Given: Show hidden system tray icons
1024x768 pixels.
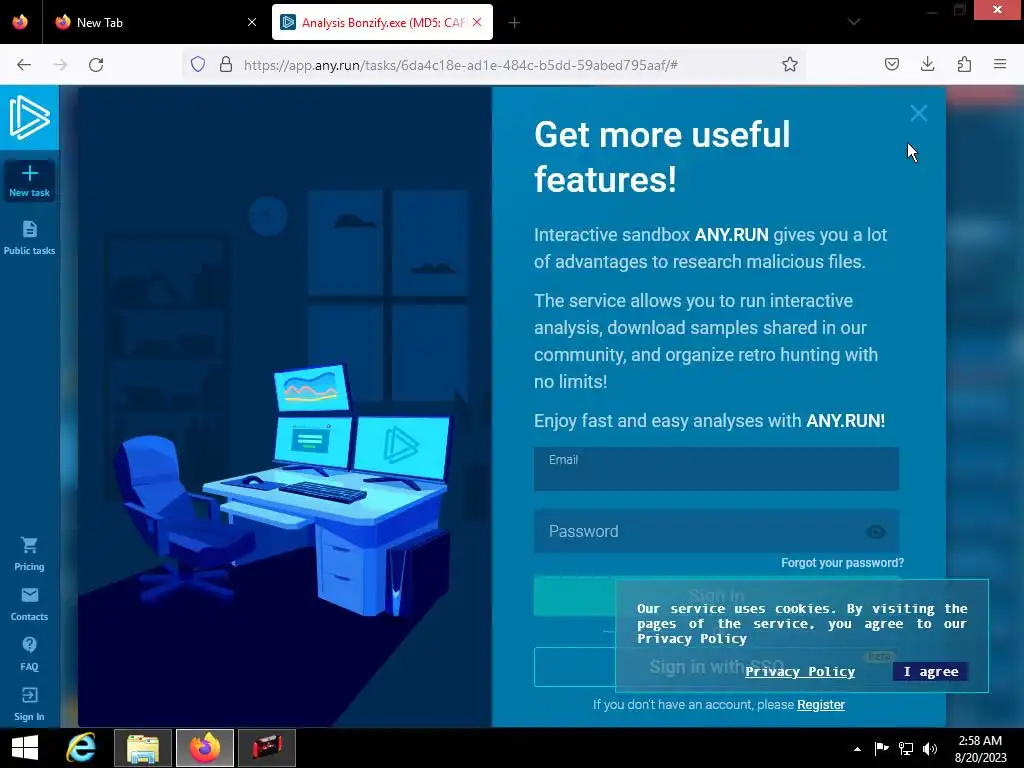Looking at the screenshot, I should 857,749.
